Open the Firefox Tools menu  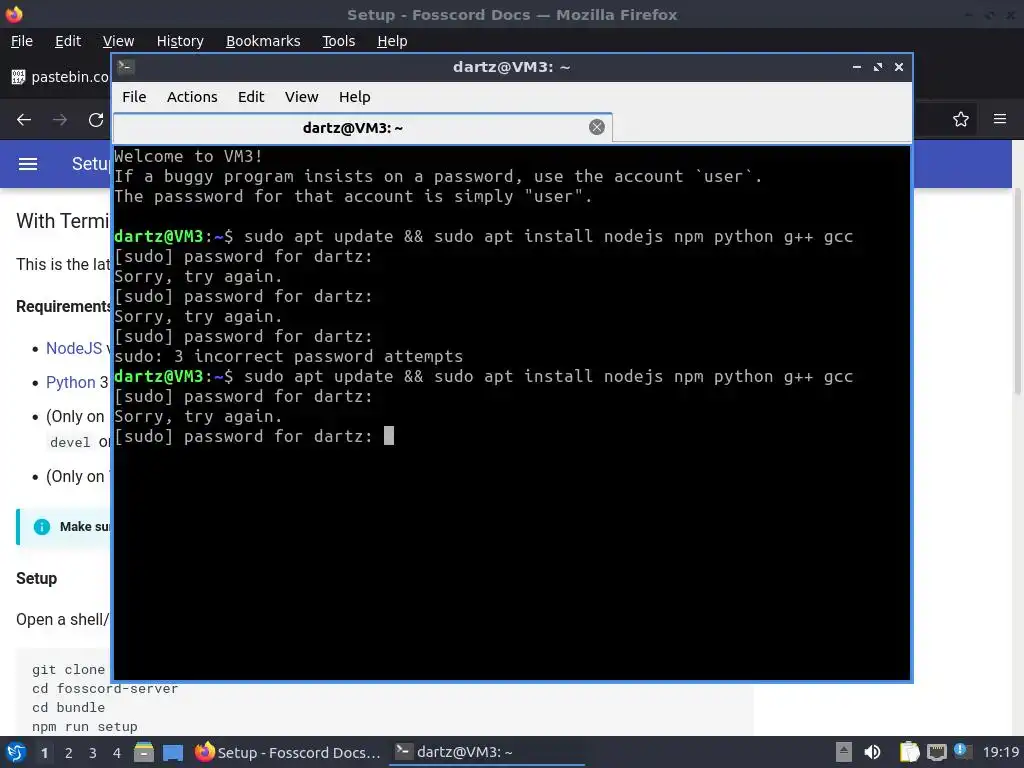(338, 41)
